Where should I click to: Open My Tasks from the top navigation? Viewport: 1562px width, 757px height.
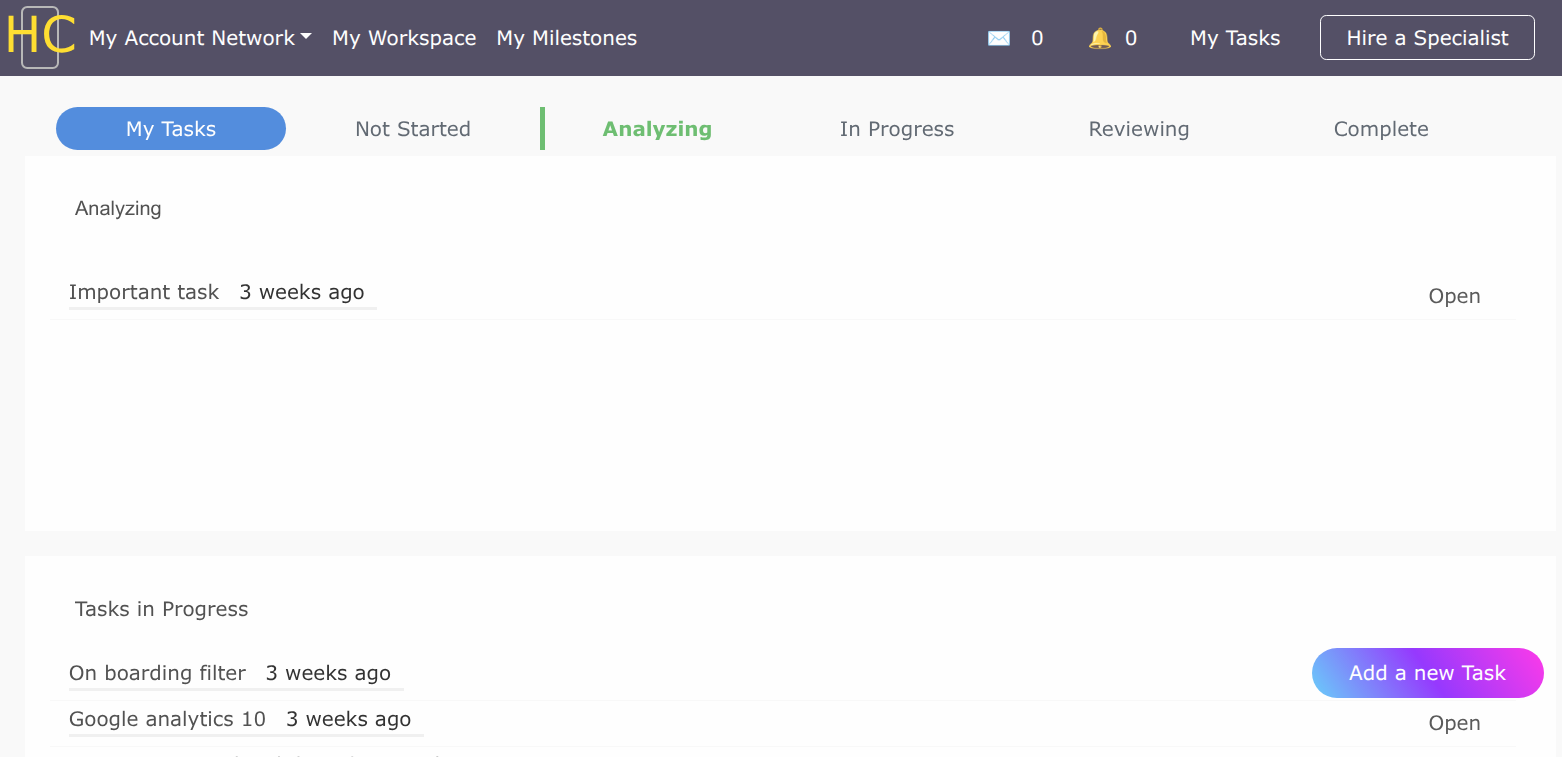point(1234,37)
